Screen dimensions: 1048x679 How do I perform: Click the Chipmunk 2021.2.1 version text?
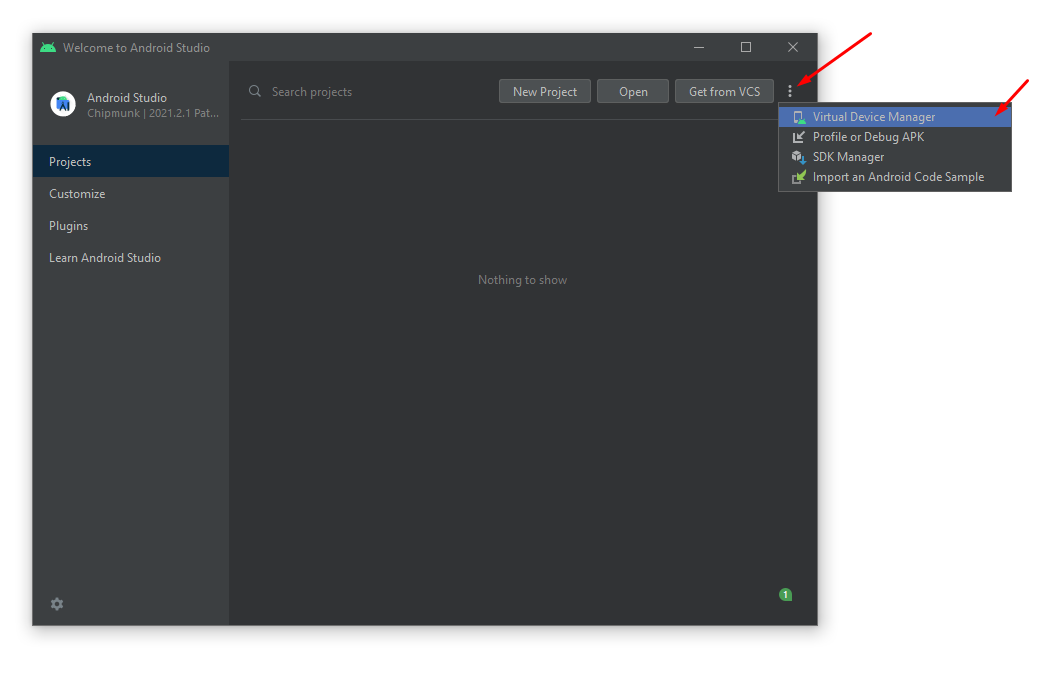click(x=153, y=113)
